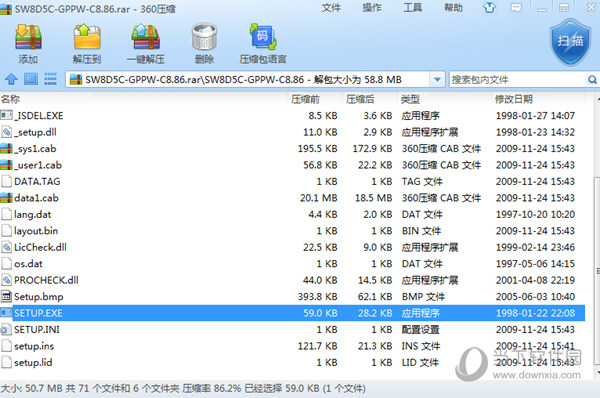Click the 一键解压 one-click extract icon

(x=145, y=37)
